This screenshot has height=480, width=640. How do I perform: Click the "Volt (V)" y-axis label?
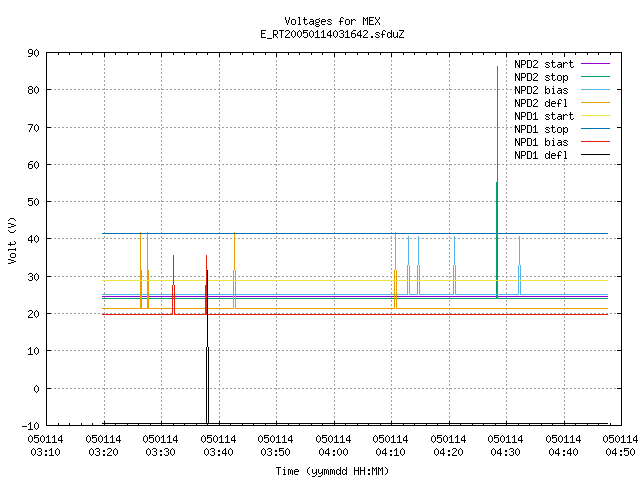click(12, 240)
